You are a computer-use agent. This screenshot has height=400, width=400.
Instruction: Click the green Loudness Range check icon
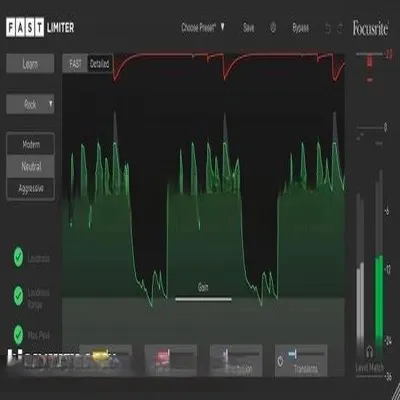(x=18, y=295)
